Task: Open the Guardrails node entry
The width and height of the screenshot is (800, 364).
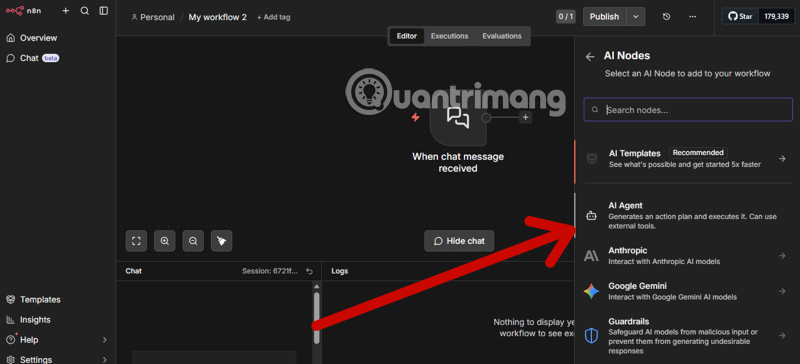Action: point(687,336)
